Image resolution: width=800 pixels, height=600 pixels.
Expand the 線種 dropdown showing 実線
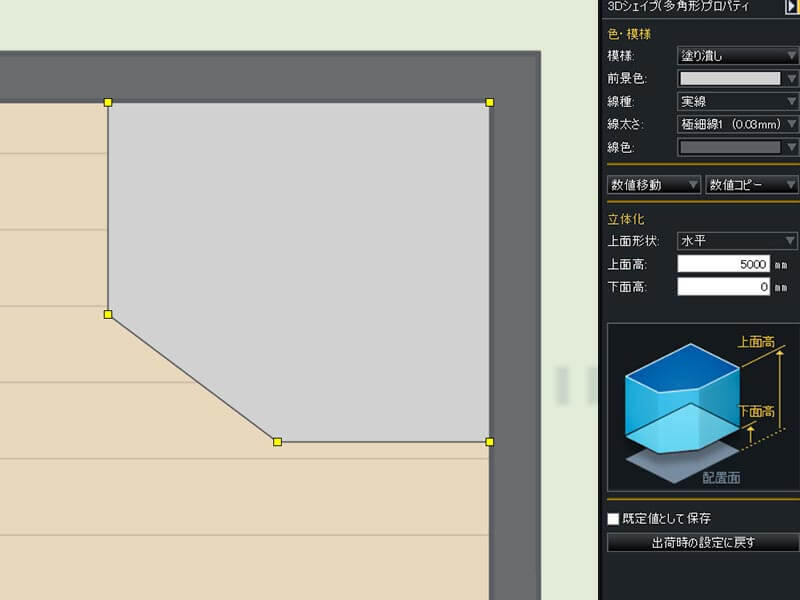737,101
